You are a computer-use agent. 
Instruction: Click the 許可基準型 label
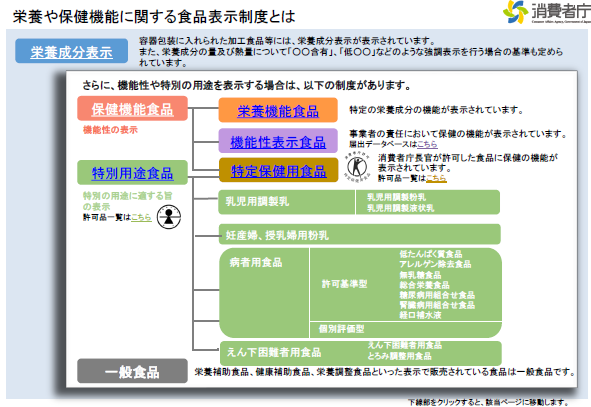[344, 284]
